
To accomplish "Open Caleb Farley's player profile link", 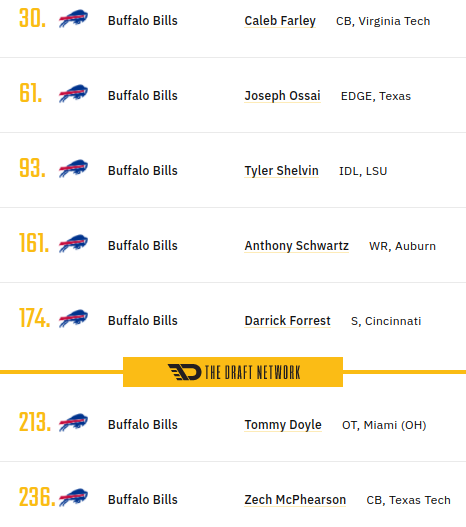I will tap(280, 21).
